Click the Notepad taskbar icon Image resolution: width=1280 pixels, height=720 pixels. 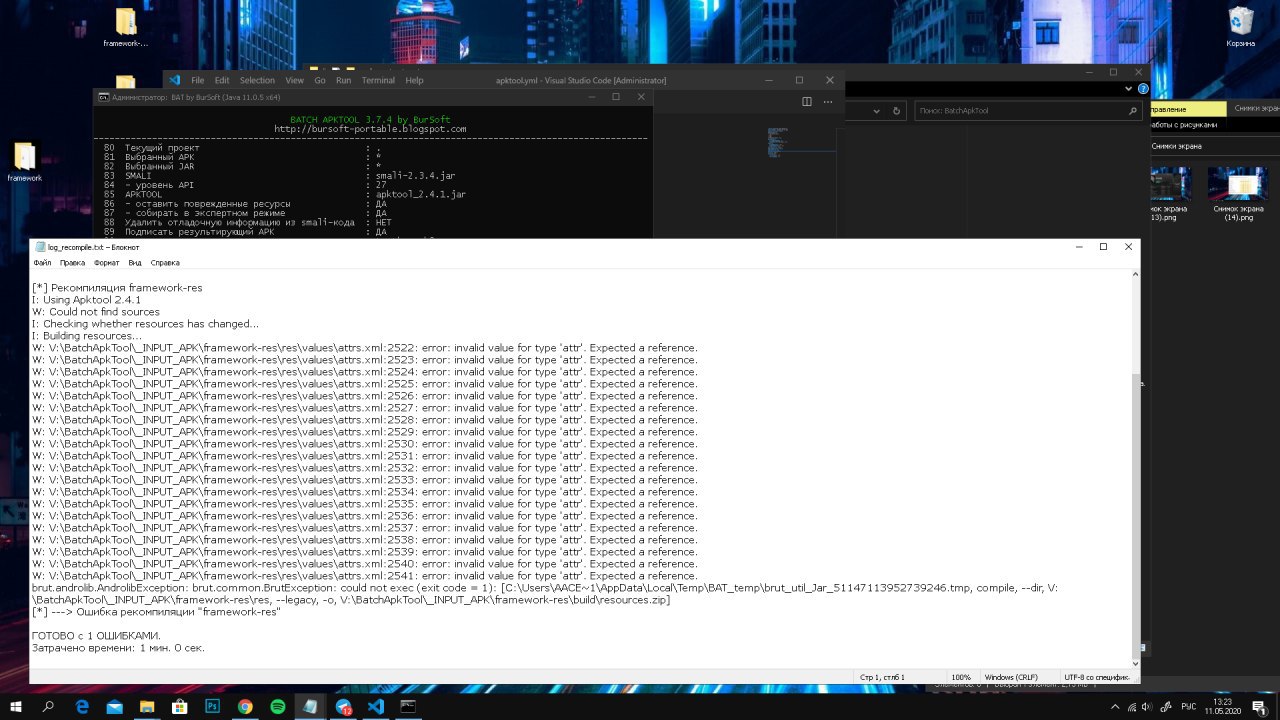[310, 706]
